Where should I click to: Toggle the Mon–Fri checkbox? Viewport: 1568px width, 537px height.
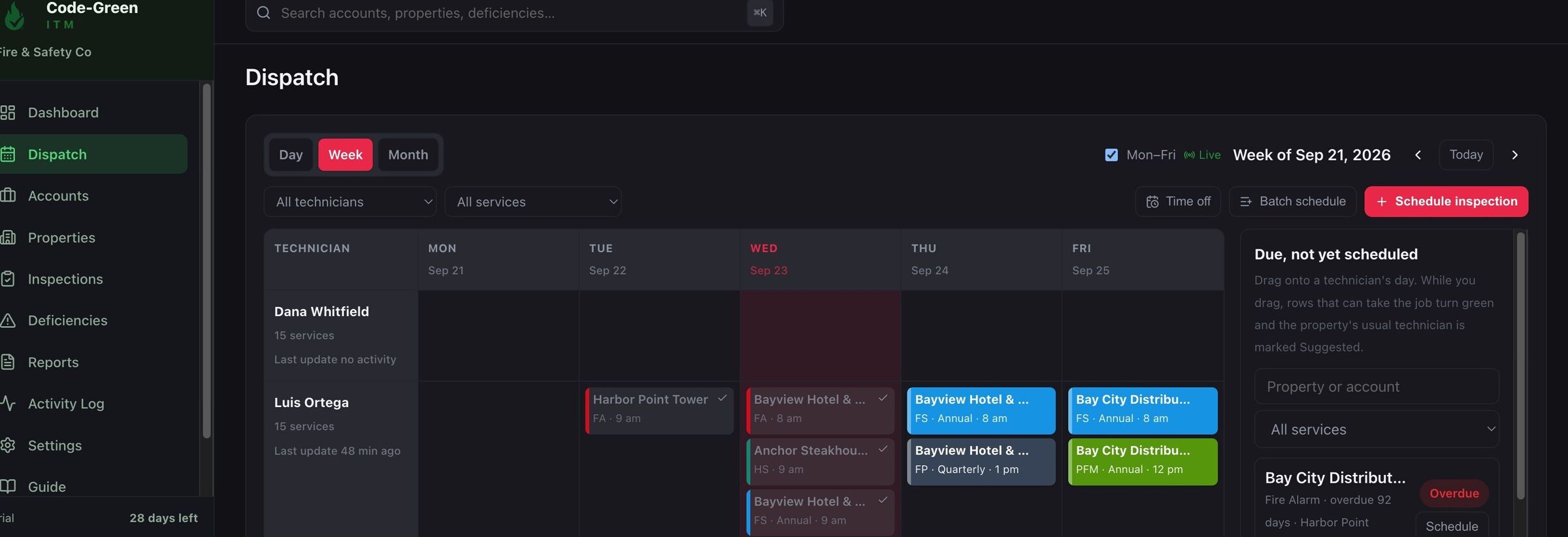[x=1111, y=155]
